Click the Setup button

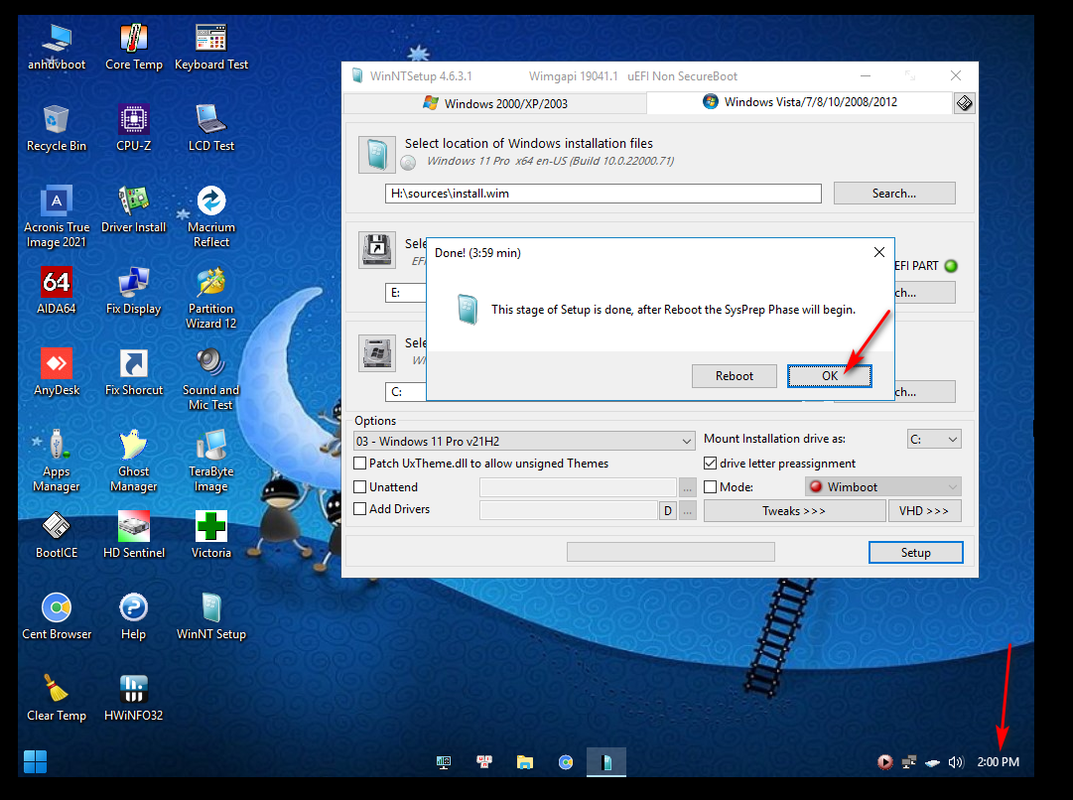916,552
